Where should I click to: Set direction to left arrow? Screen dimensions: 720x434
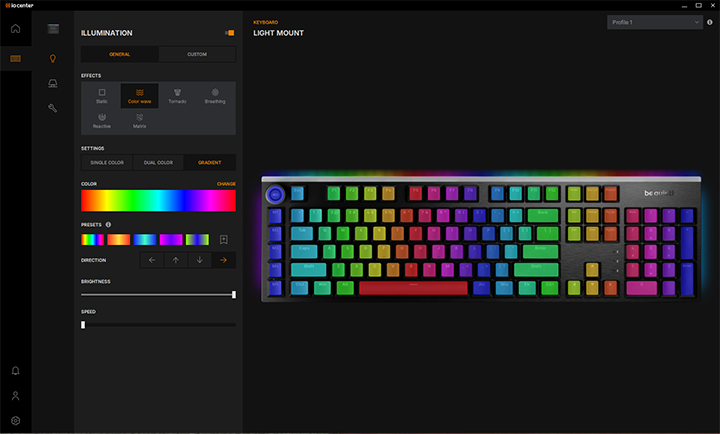pyautogui.click(x=152, y=260)
